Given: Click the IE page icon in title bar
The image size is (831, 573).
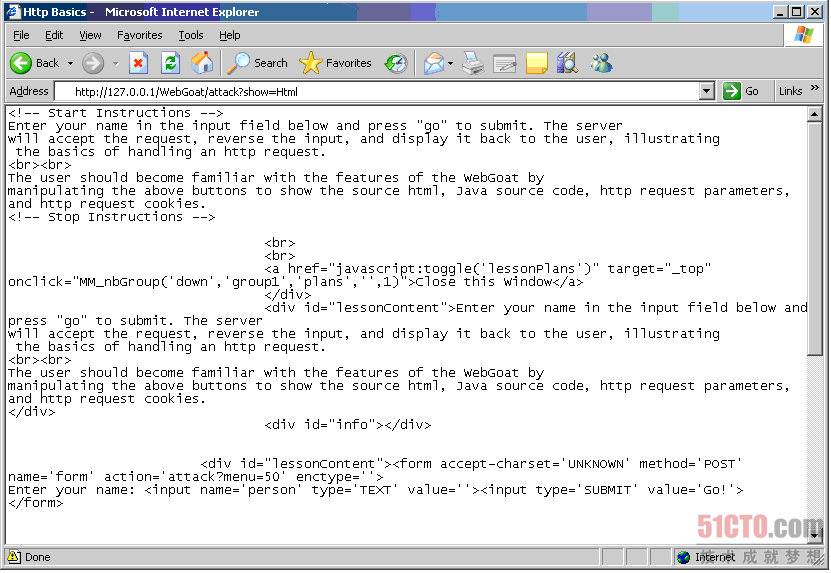Looking at the screenshot, I should pos(13,12).
